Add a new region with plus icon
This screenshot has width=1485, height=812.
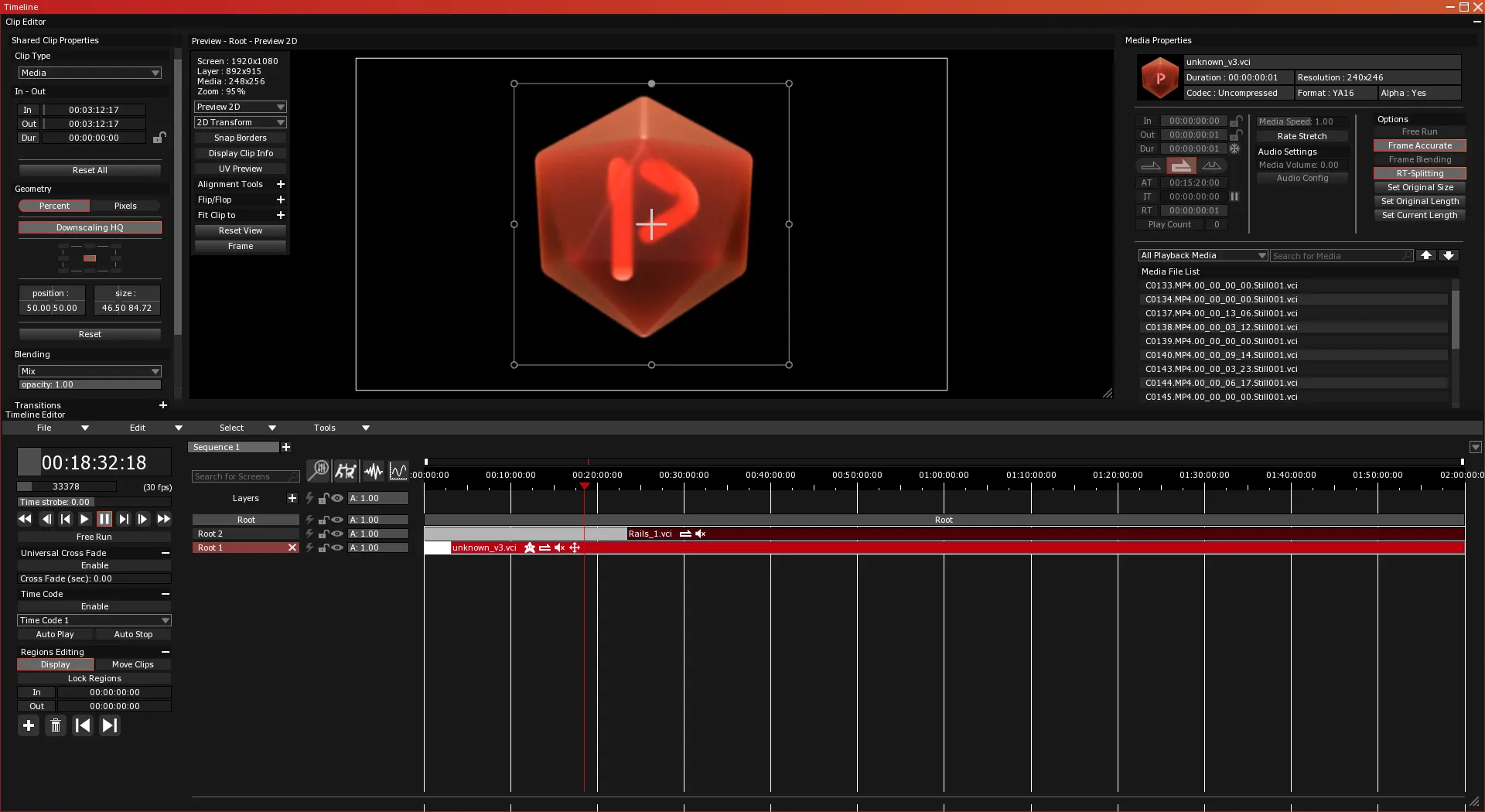29,725
